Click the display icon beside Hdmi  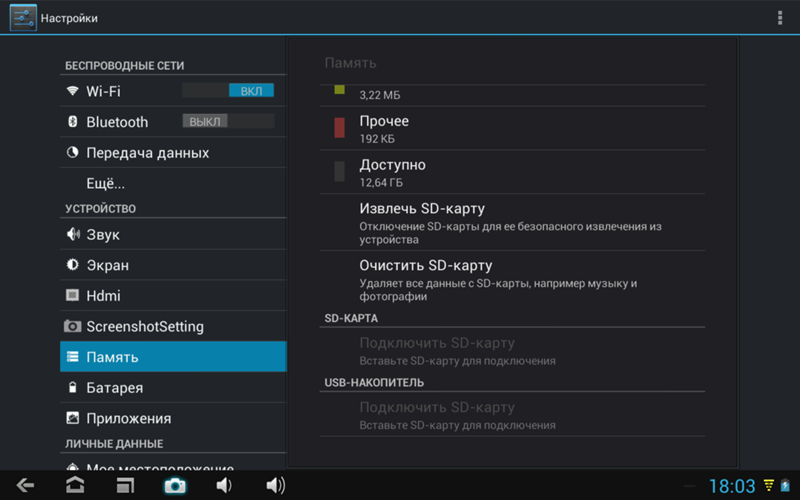pyautogui.click(x=72, y=295)
